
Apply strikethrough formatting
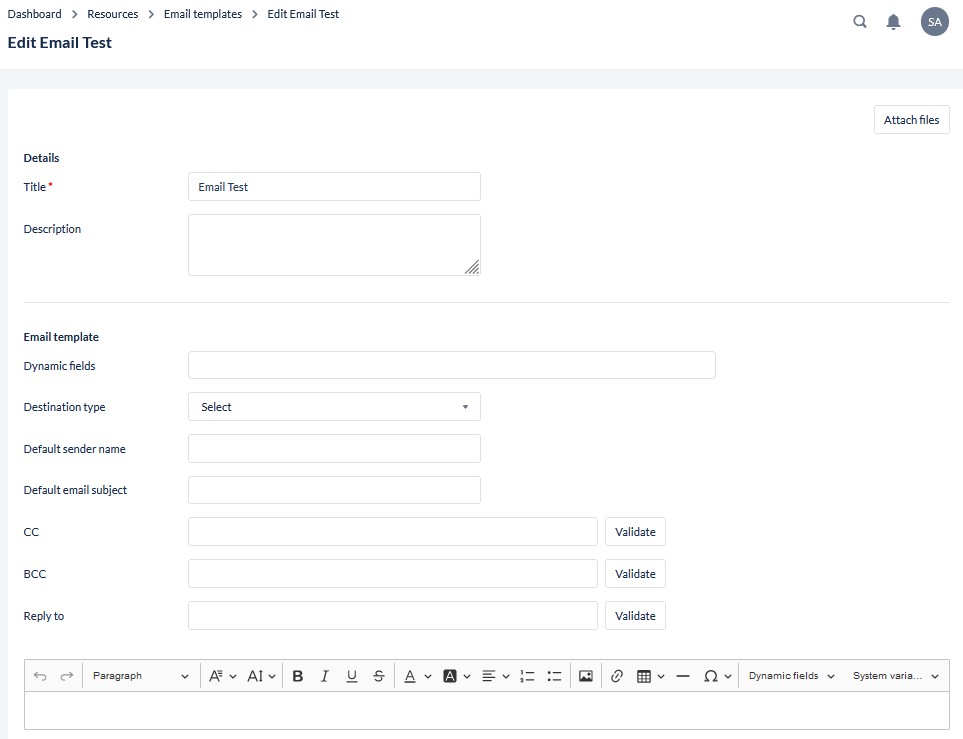click(378, 676)
